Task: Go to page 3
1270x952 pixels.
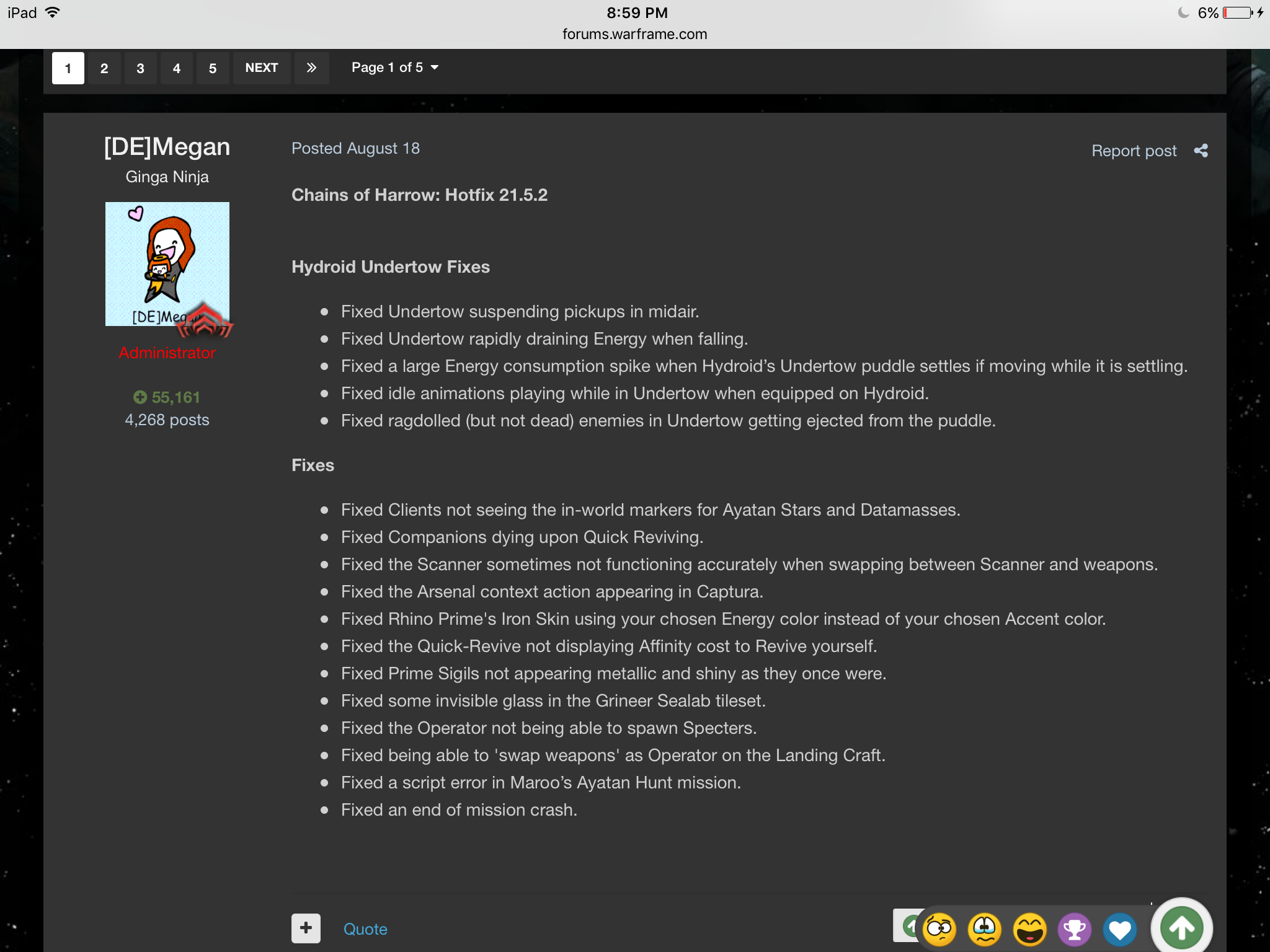Action: (x=140, y=68)
